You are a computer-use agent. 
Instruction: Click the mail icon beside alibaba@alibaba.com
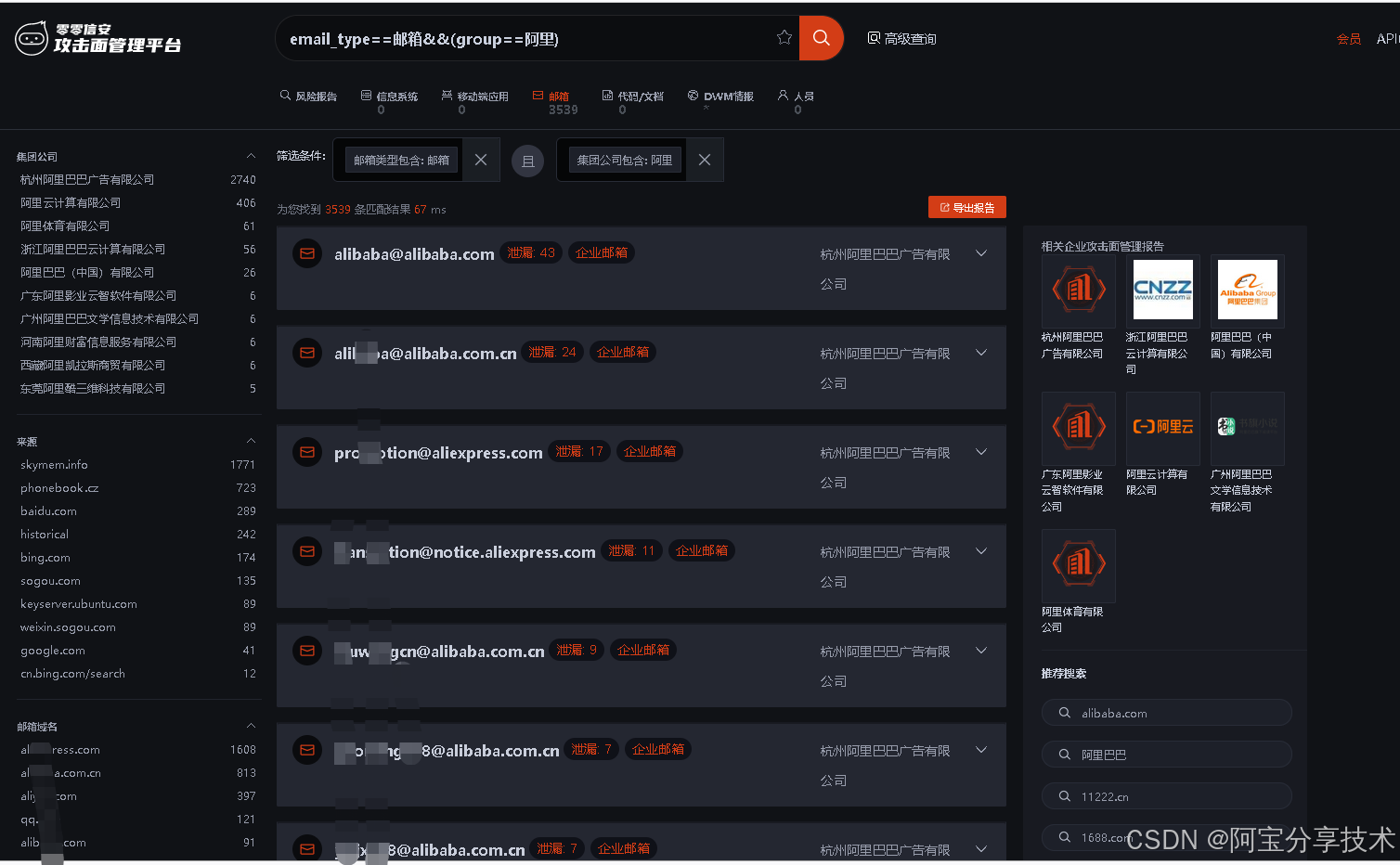pos(307,253)
